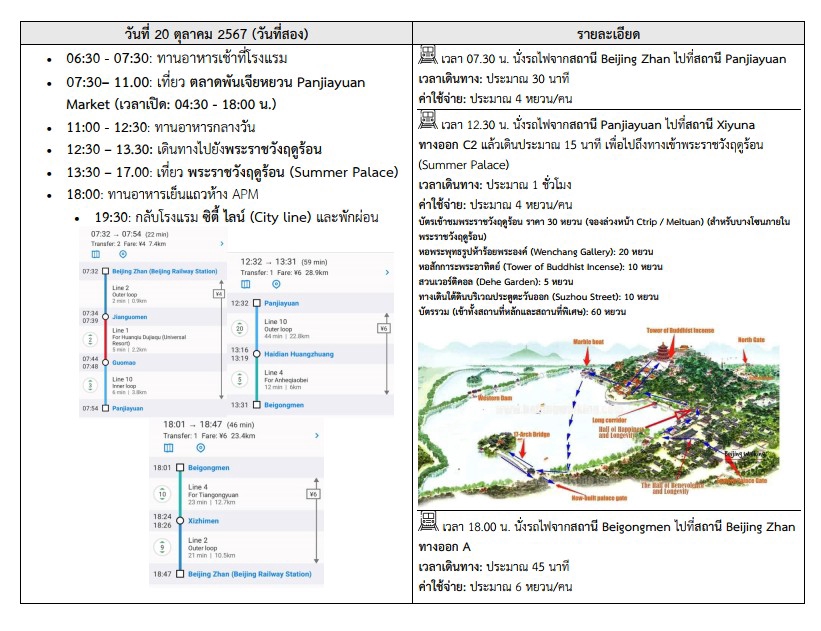Image resolution: width=821 pixels, height=631 pixels.
Task: Click the Summer Palace tourist map image
Action: coord(599,416)
